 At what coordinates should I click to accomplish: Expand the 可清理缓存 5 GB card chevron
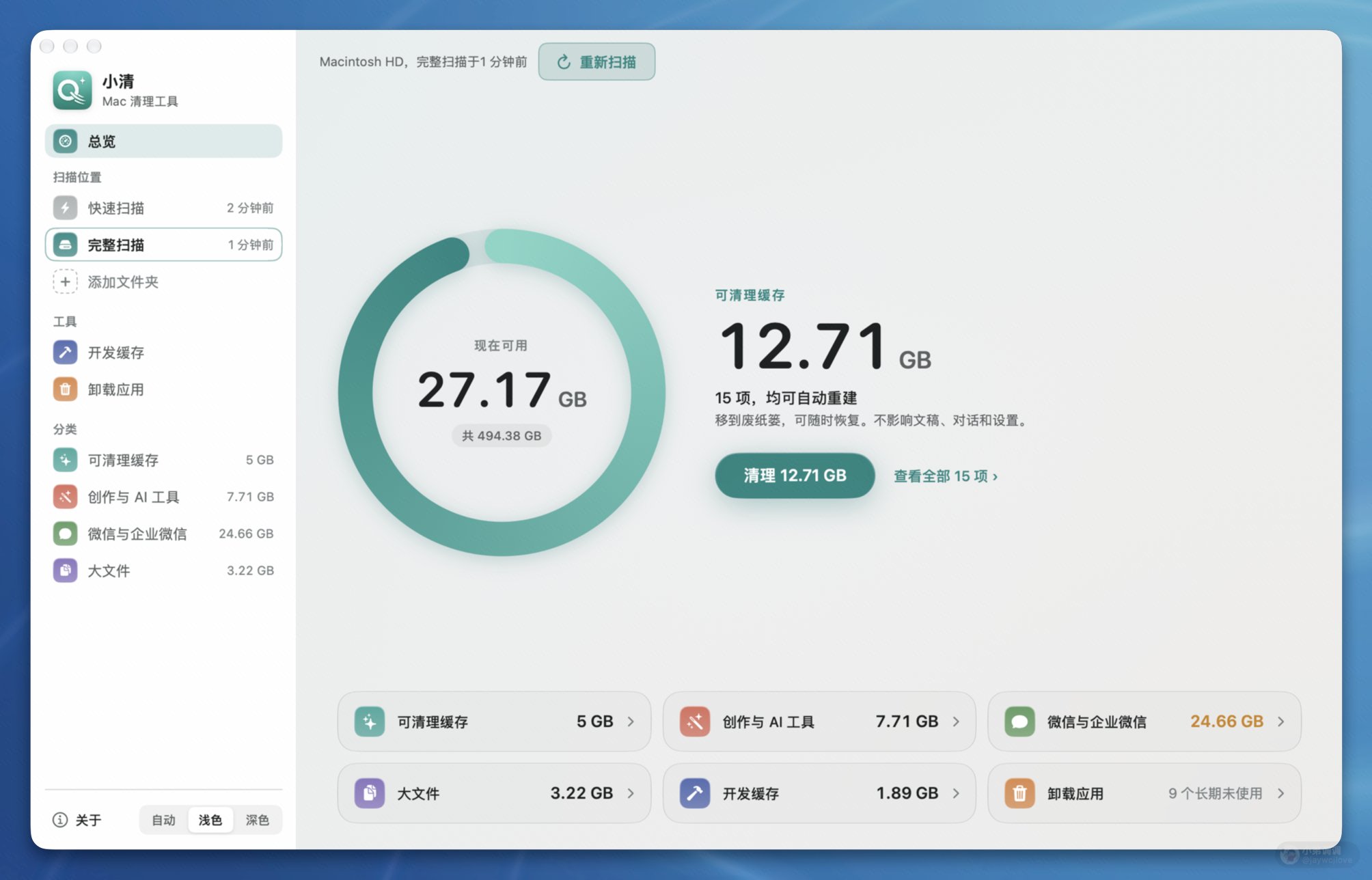(x=631, y=721)
